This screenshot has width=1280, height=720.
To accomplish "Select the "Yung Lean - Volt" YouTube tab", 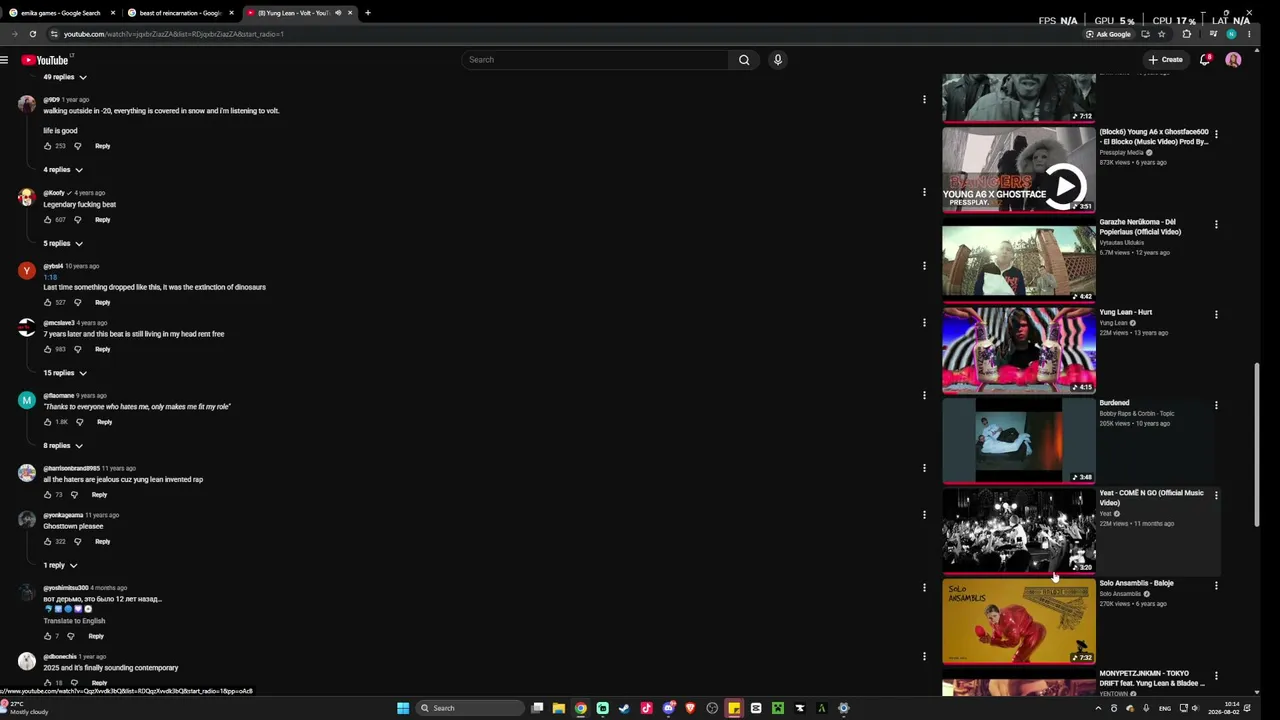I will [x=298, y=13].
